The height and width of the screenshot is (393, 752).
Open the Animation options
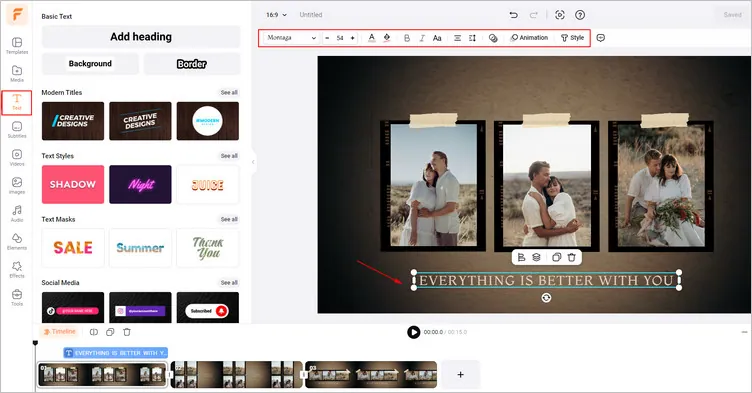point(529,37)
